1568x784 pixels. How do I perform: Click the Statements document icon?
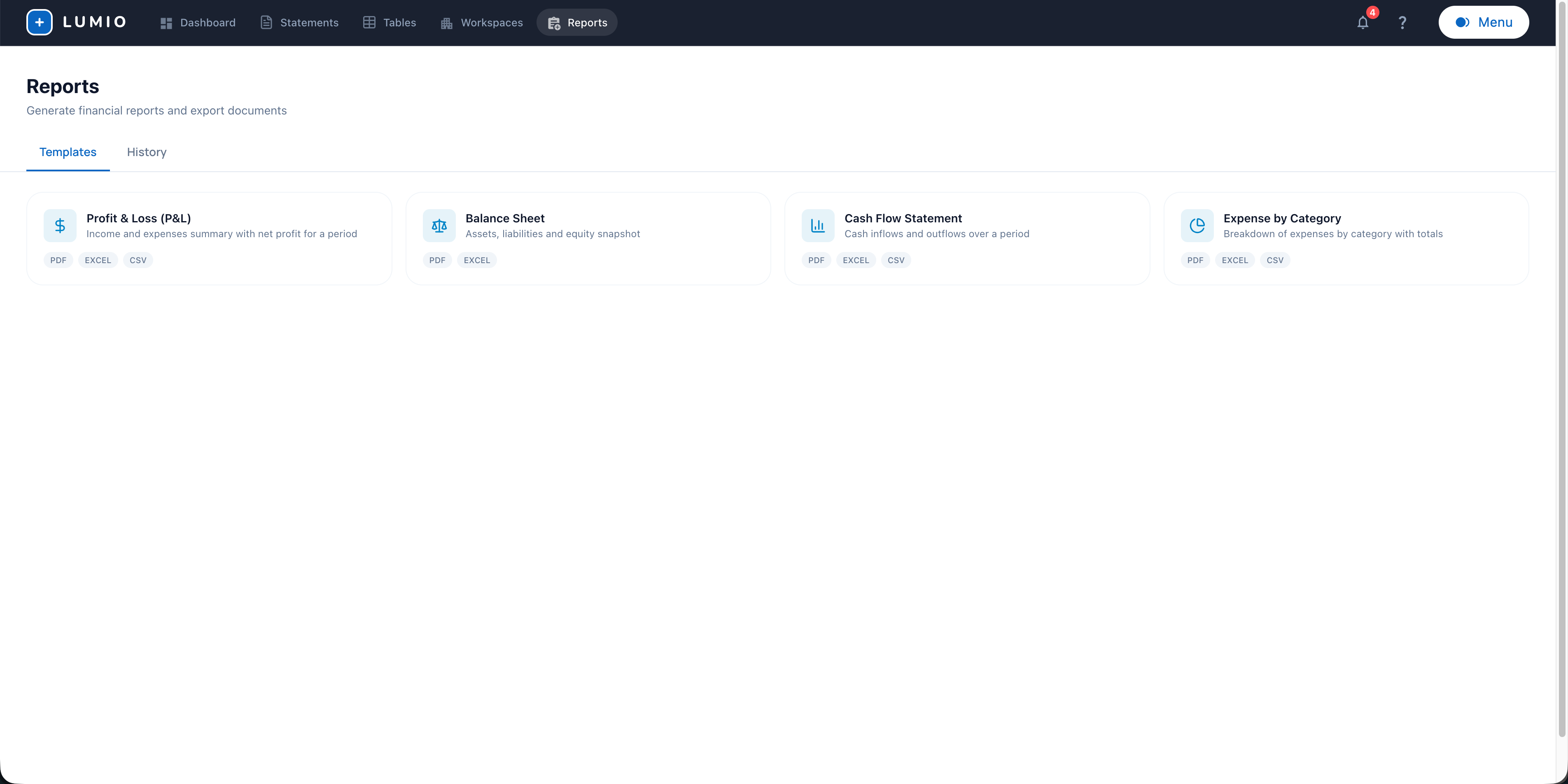tap(266, 23)
